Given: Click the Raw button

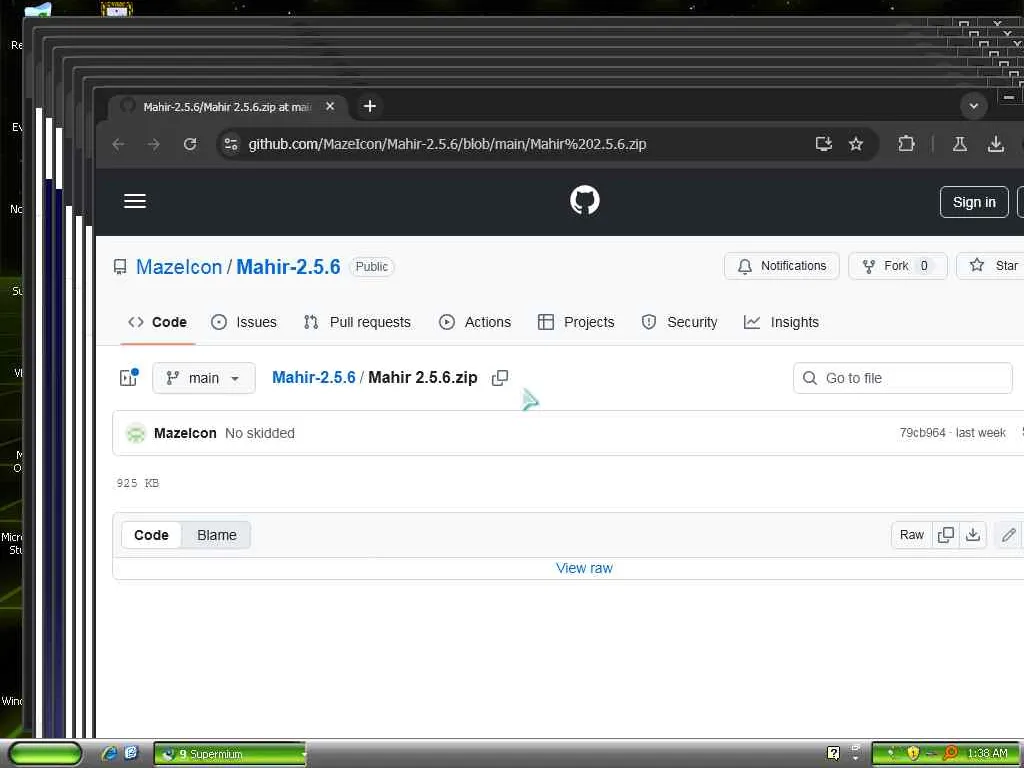Looking at the screenshot, I should tap(912, 535).
